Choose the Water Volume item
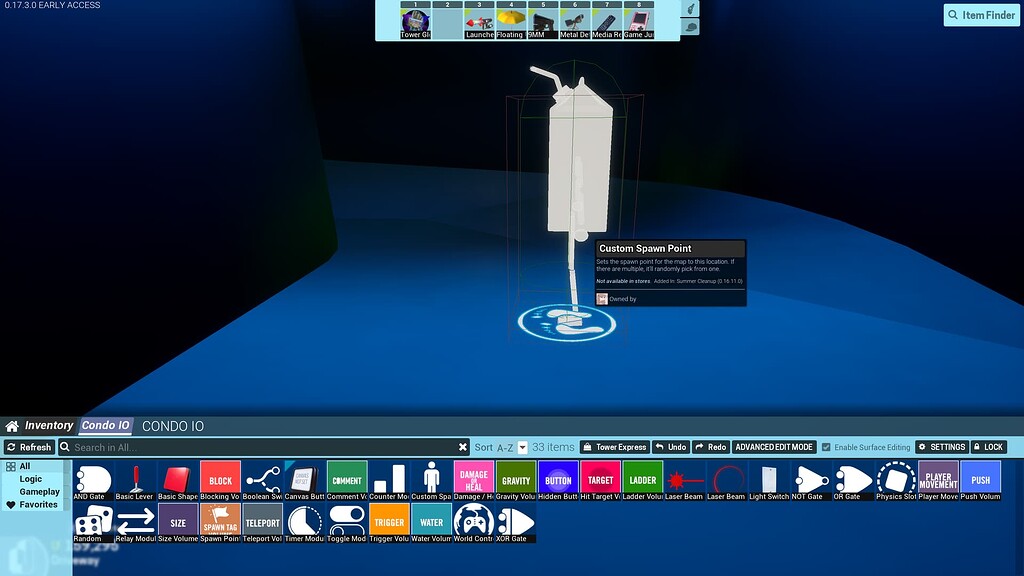This screenshot has height=576, width=1024. pos(431,522)
